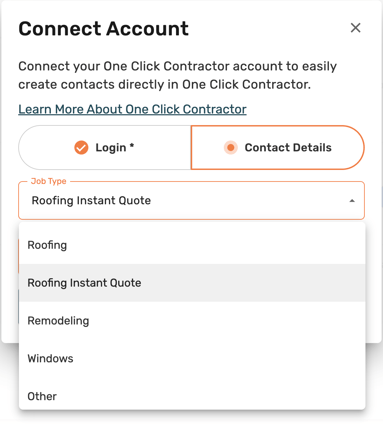The image size is (383, 424).
Task: Pick Windows from the dropdown options
Action: point(192,358)
